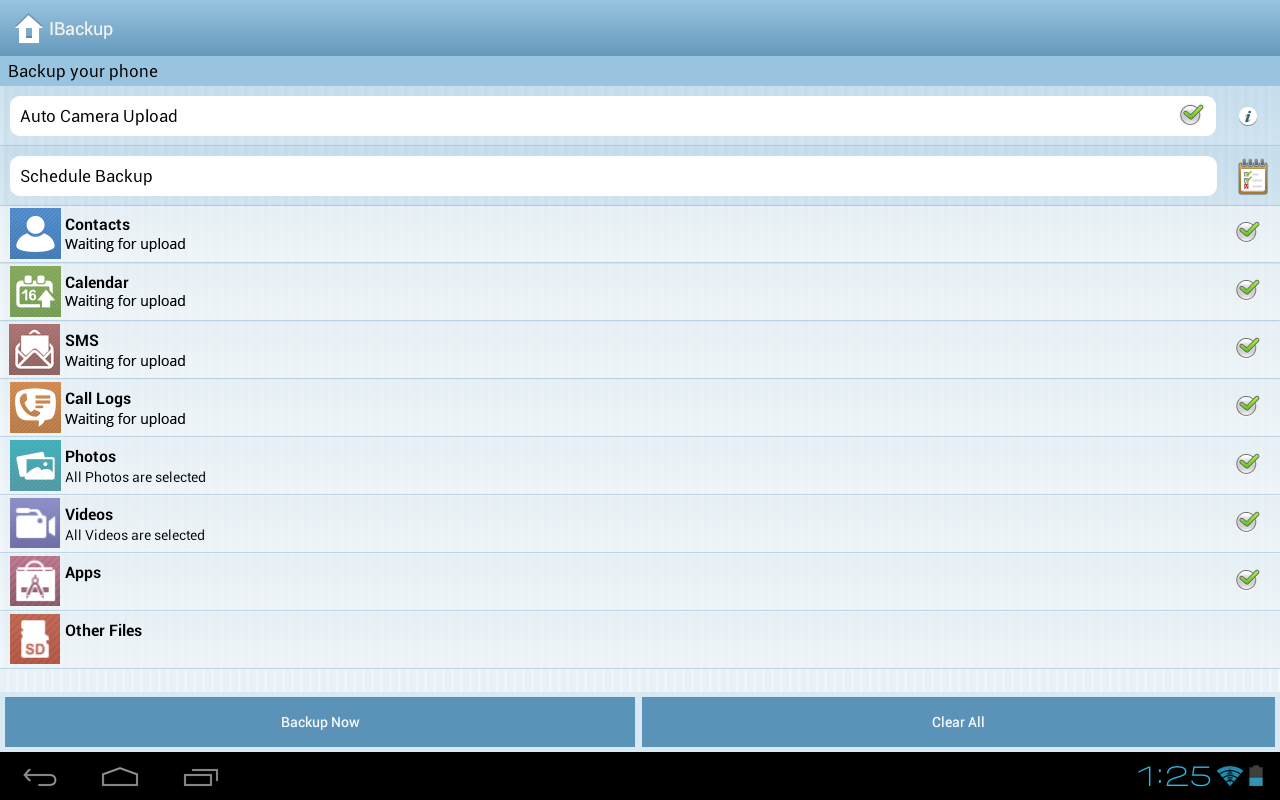Image resolution: width=1280 pixels, height=800 pixels.
Task: Expand the Photos selection row
Action: (600, 465)
